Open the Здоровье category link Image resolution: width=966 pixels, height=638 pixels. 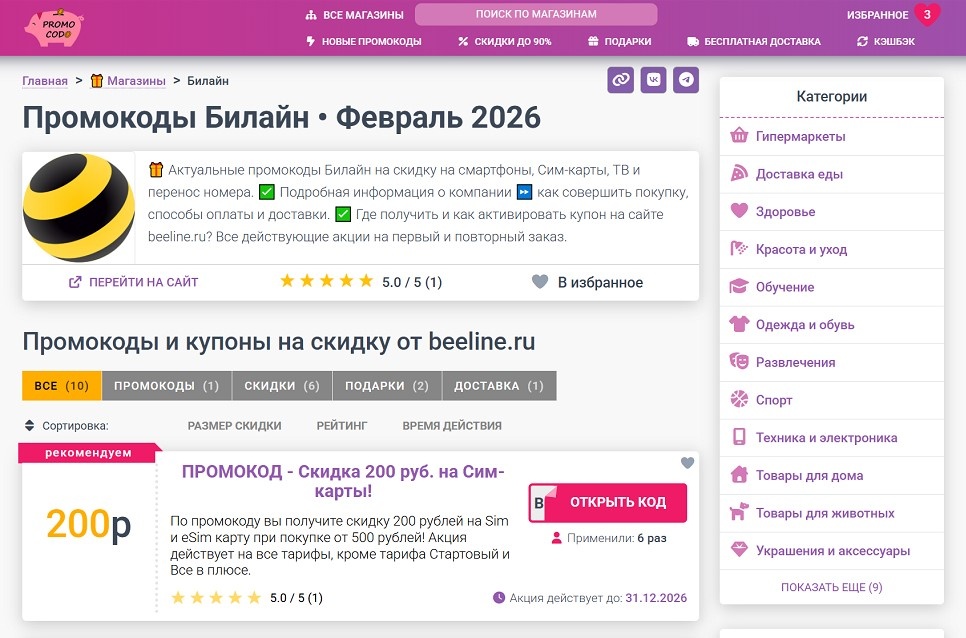(785, 211)
